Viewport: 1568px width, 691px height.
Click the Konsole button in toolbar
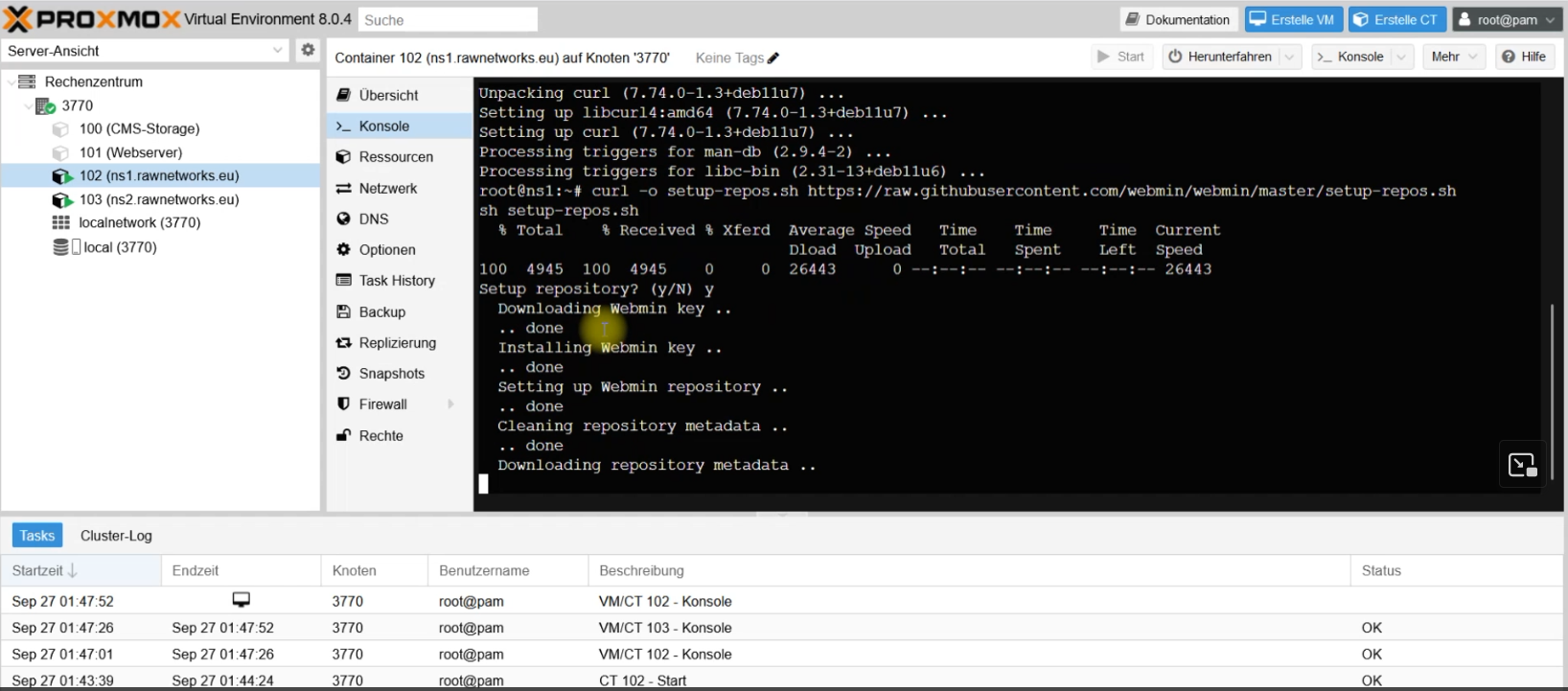click(1351, 57)
